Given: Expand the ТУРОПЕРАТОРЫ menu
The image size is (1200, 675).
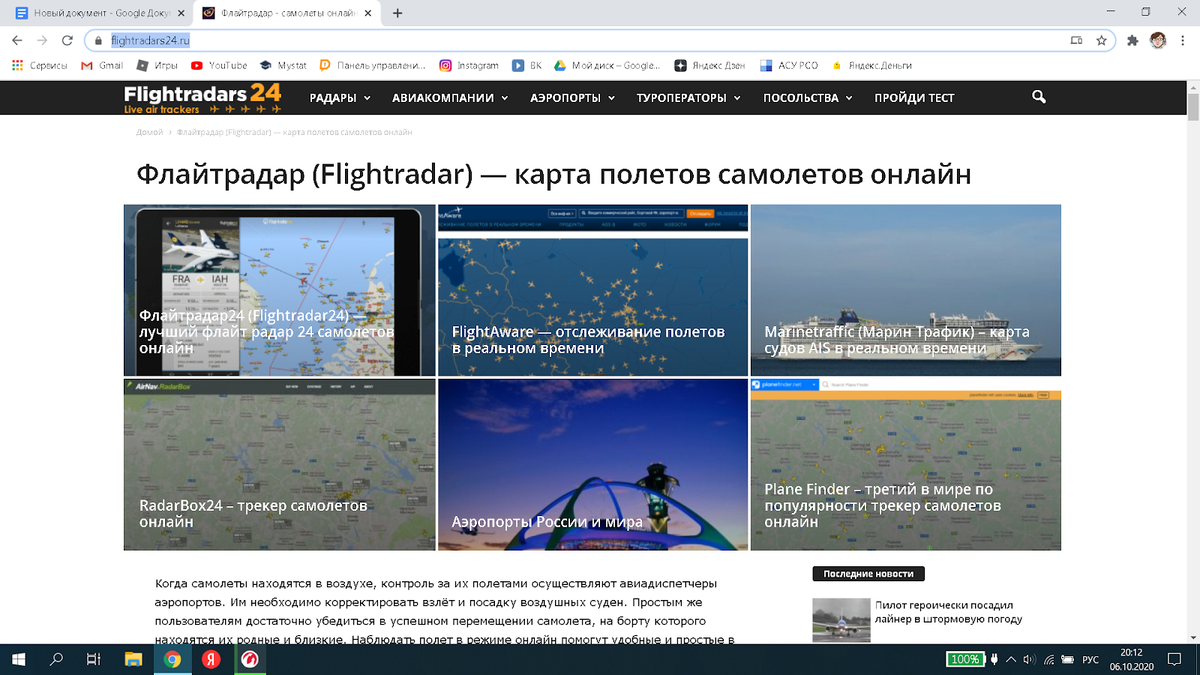Looking at the screenshot, I should tap(689, 98).
